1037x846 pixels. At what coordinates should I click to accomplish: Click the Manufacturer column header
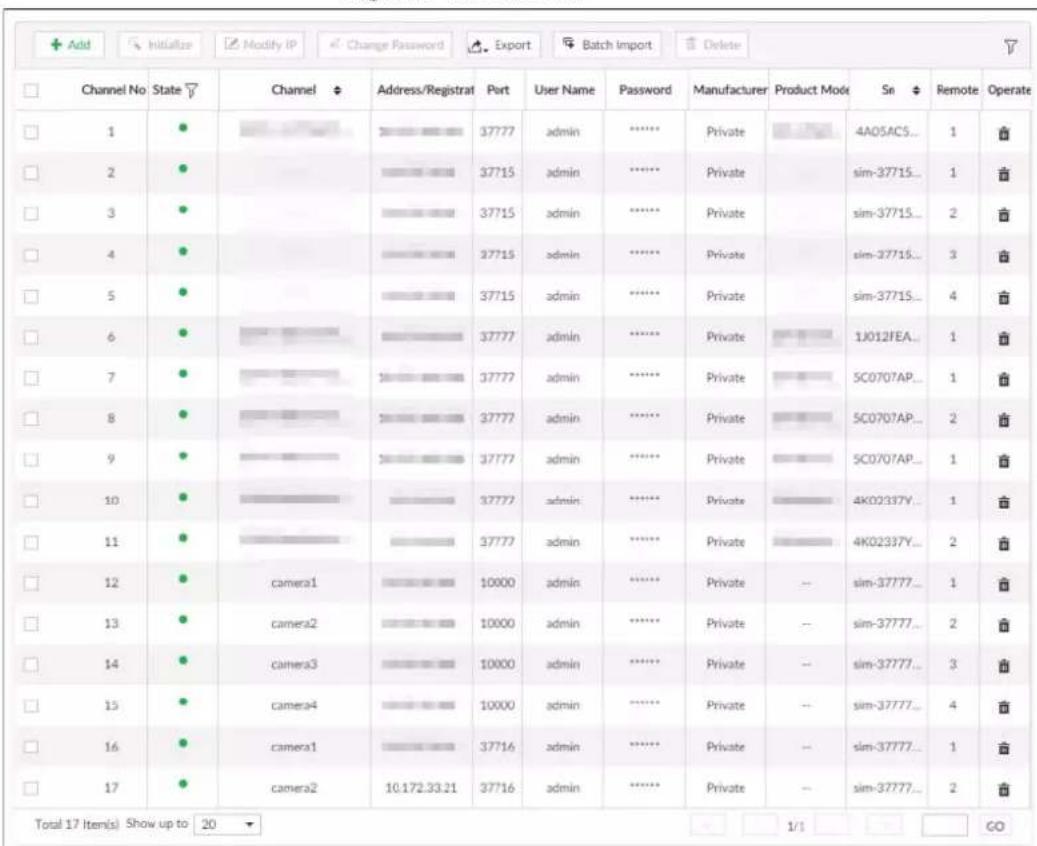pyautogui.click(x=729, y=91)
